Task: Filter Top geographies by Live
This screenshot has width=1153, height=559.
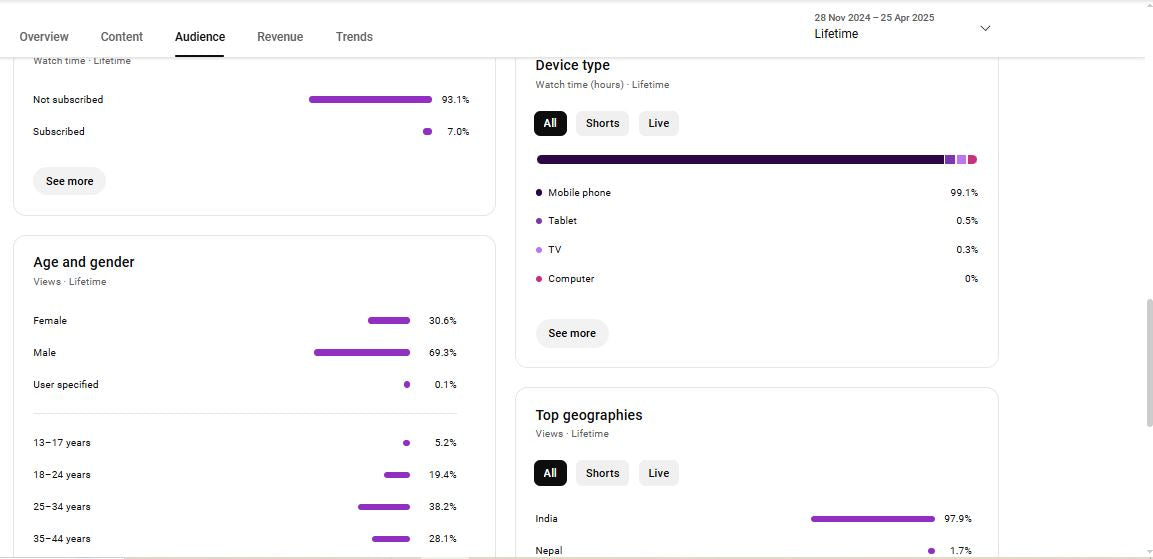Action: pos(658,473)
